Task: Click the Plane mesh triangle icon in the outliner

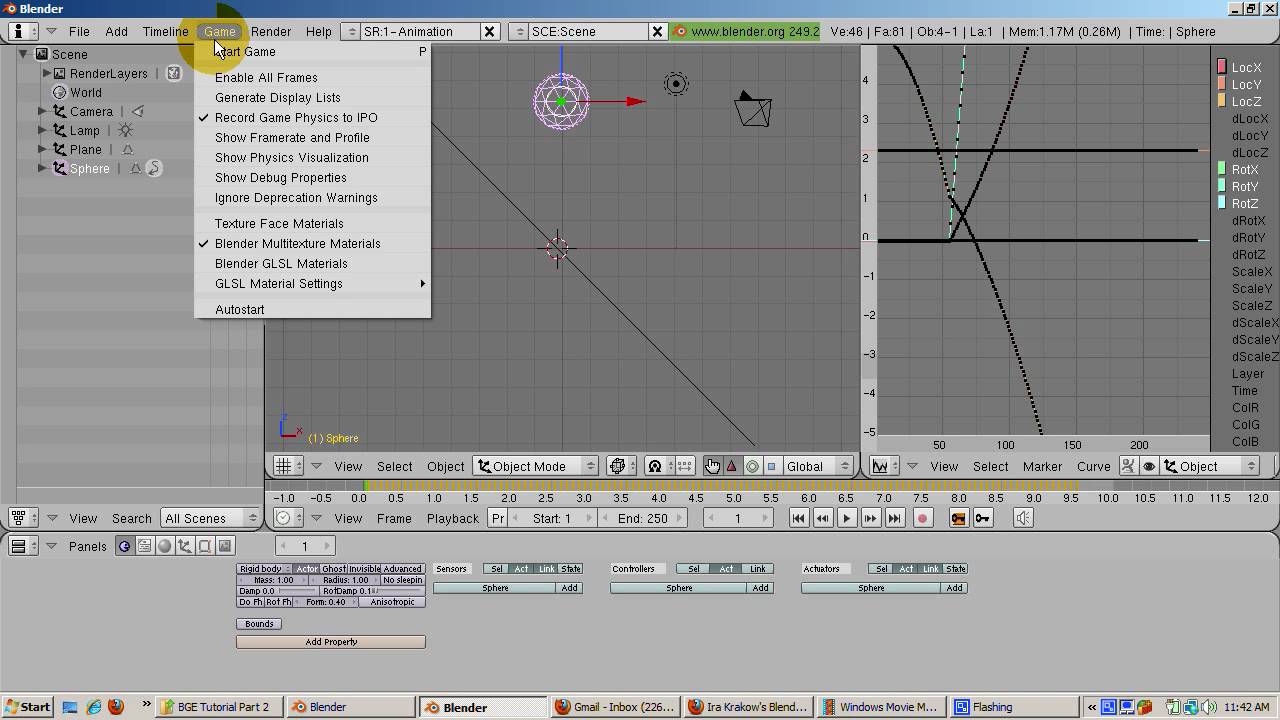Action: click(127, 149)
